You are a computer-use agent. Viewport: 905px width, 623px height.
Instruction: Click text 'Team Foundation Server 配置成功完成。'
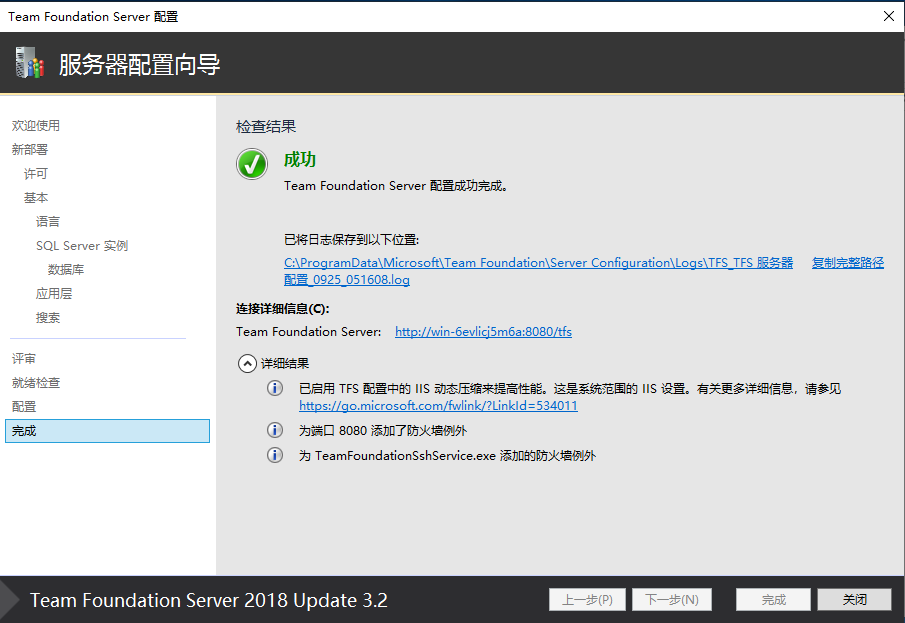(x=395, y=186)
